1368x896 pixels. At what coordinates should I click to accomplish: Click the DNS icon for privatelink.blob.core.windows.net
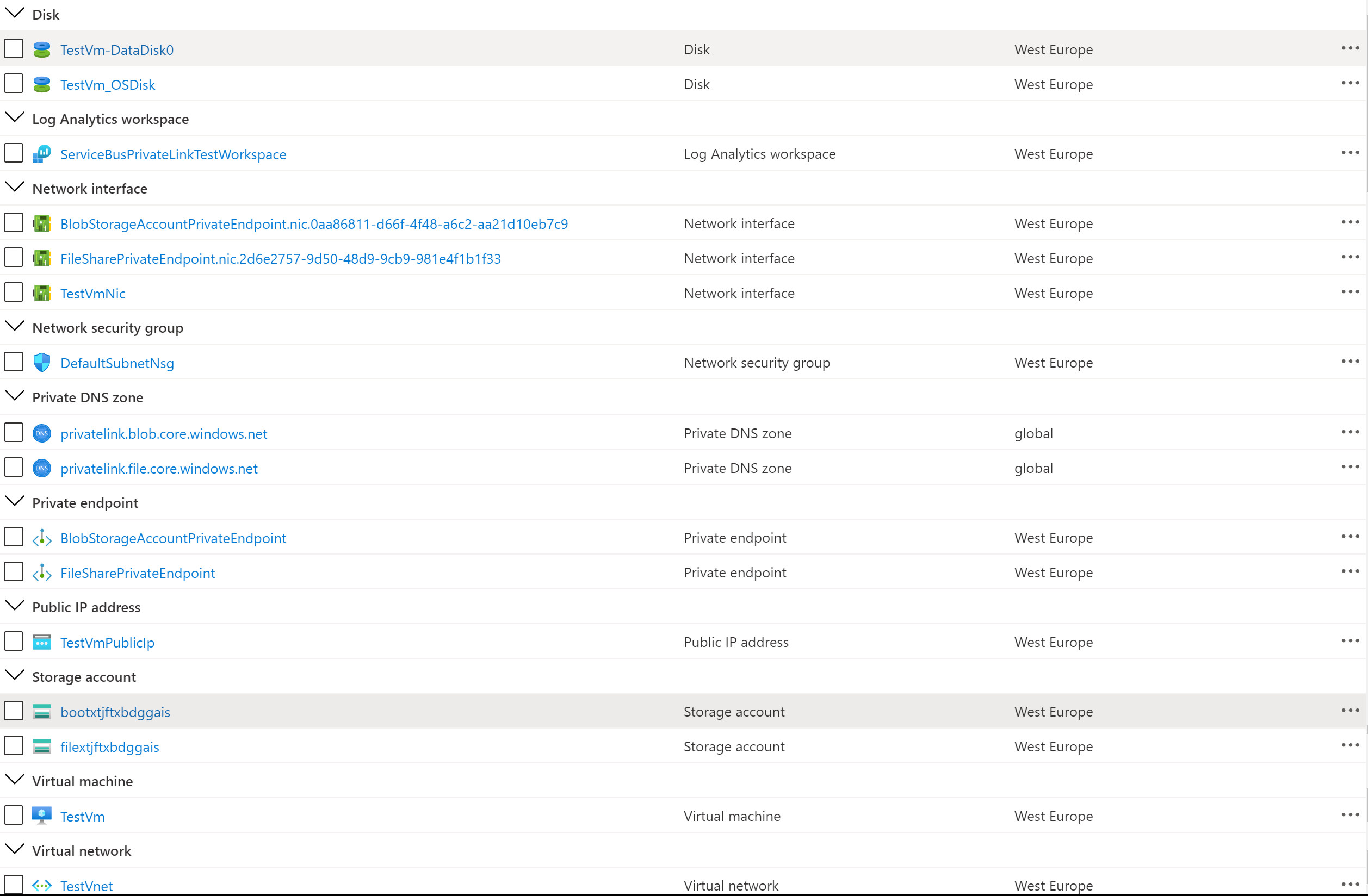coord(41,434)
